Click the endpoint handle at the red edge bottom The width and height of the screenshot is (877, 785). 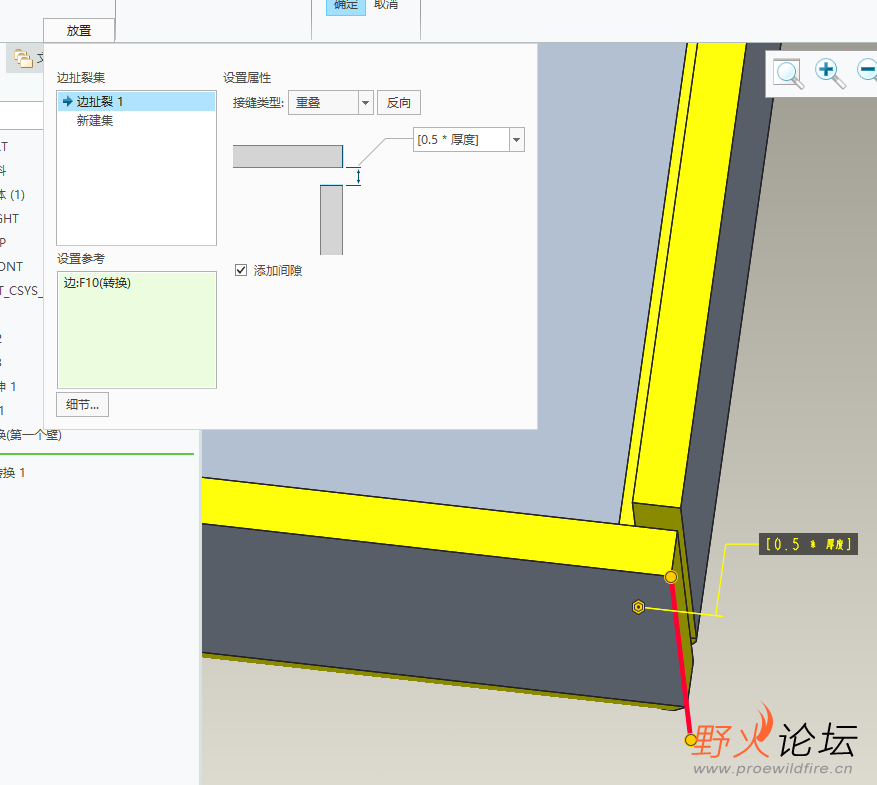pos(689,739)
